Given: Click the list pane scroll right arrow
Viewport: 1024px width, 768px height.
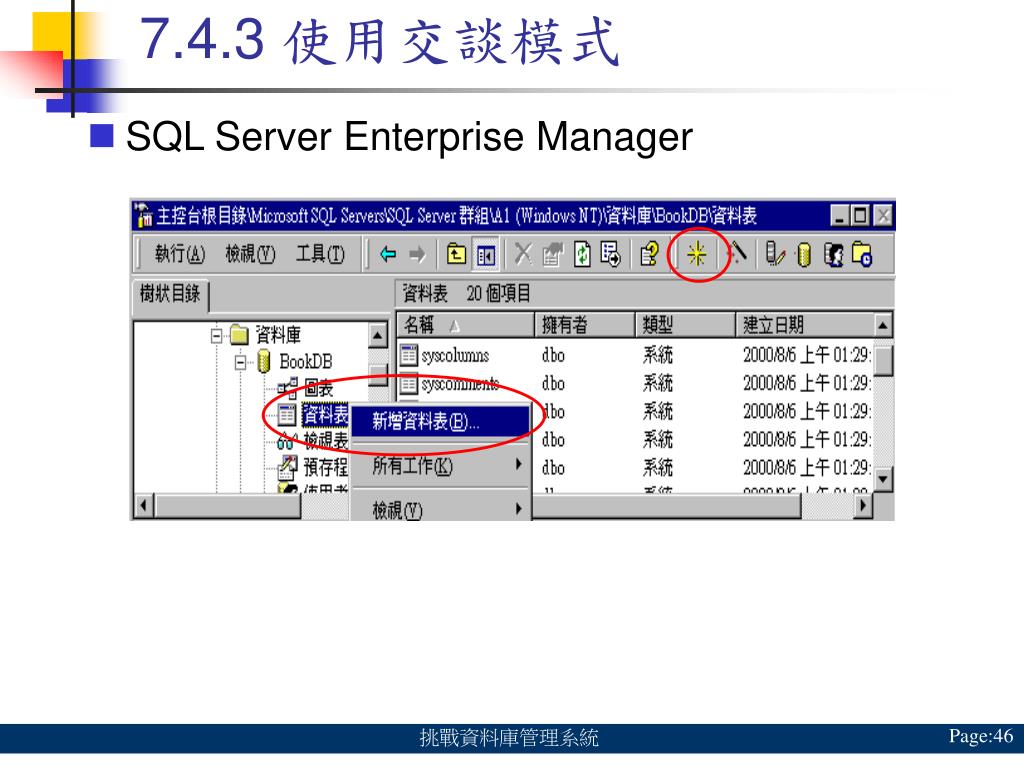Looking at the screenshot, I should (863, 506).
